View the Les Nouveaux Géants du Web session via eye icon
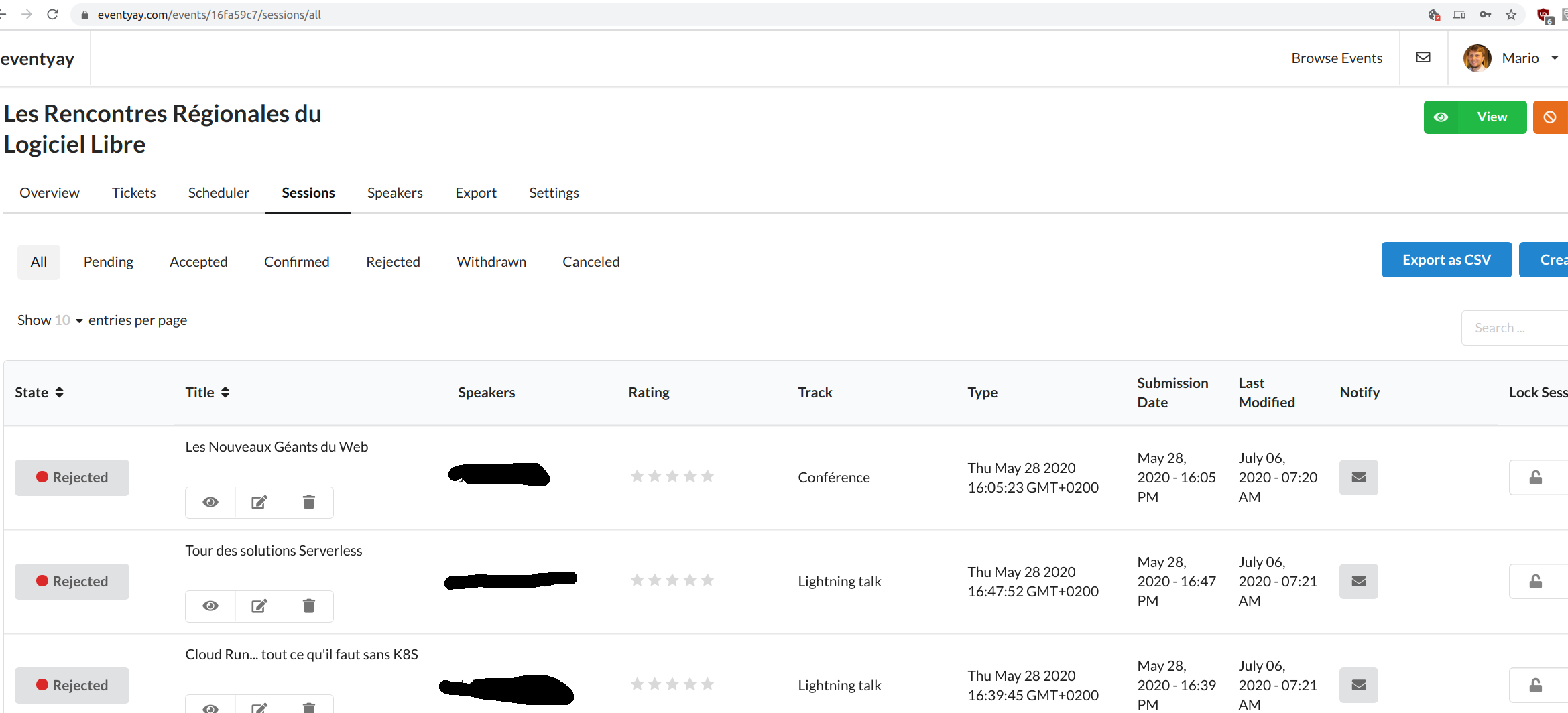The height and width of the screenshot is (713, 1568). (x=210, y=503)
